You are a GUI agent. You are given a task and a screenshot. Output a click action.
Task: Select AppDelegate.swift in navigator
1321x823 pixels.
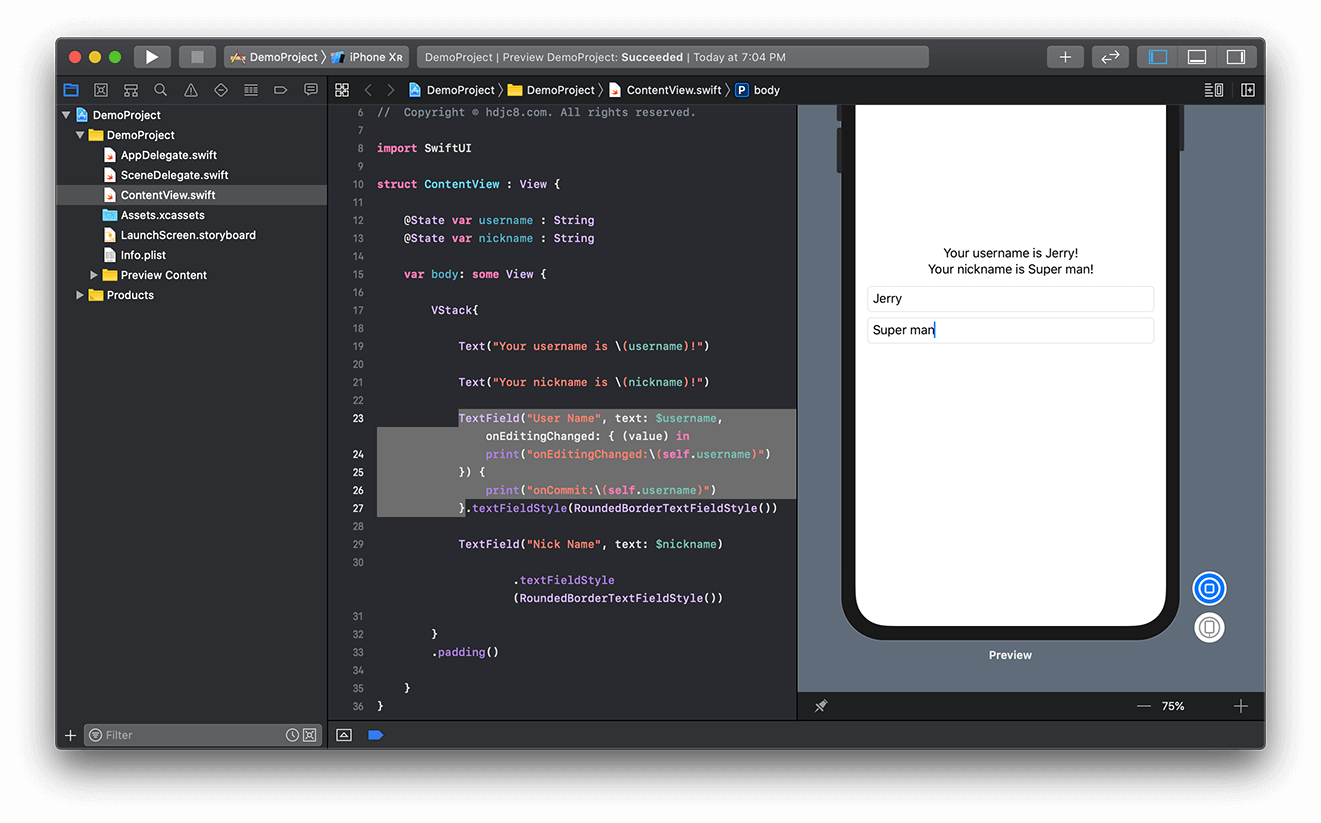click(x=168, y=155)
